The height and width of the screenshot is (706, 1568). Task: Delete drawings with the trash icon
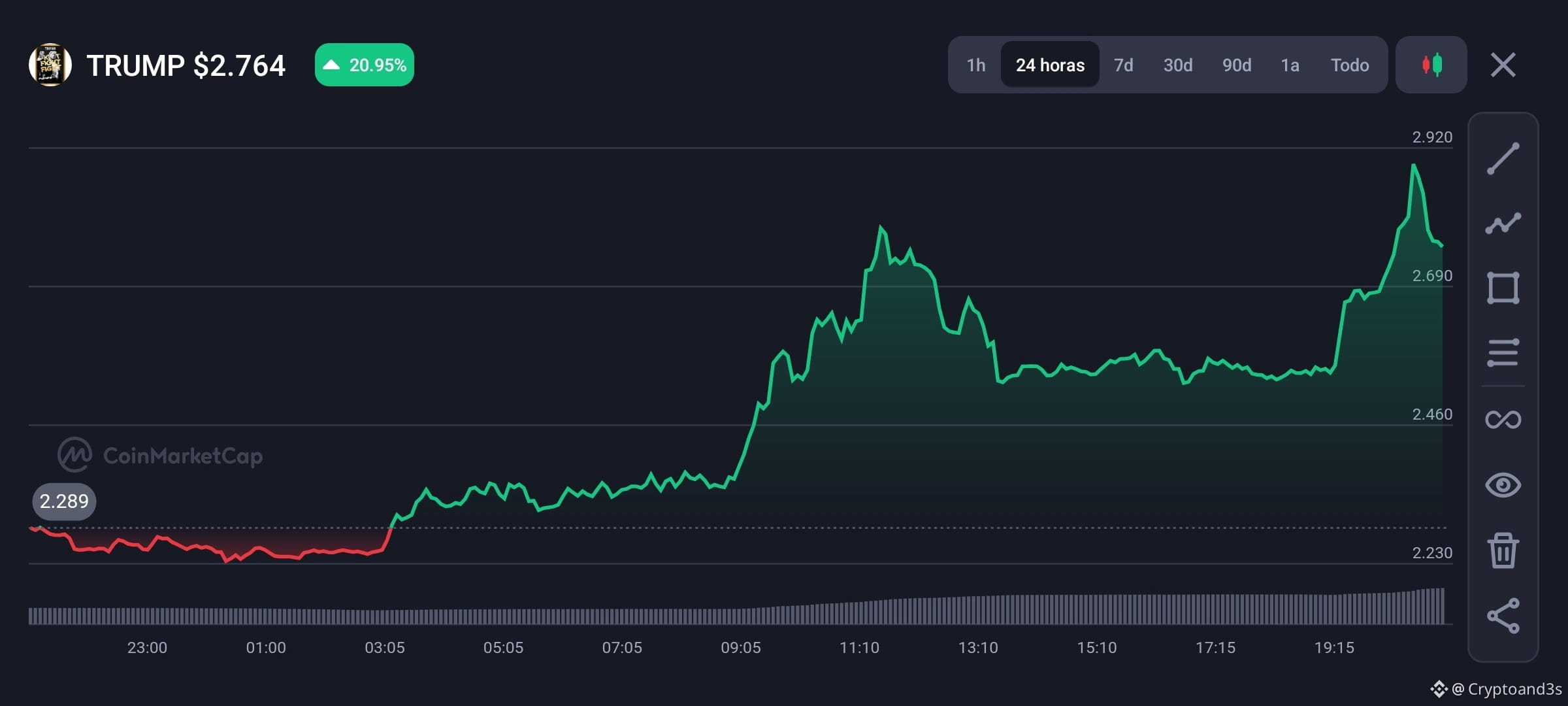coord(1503,550)
